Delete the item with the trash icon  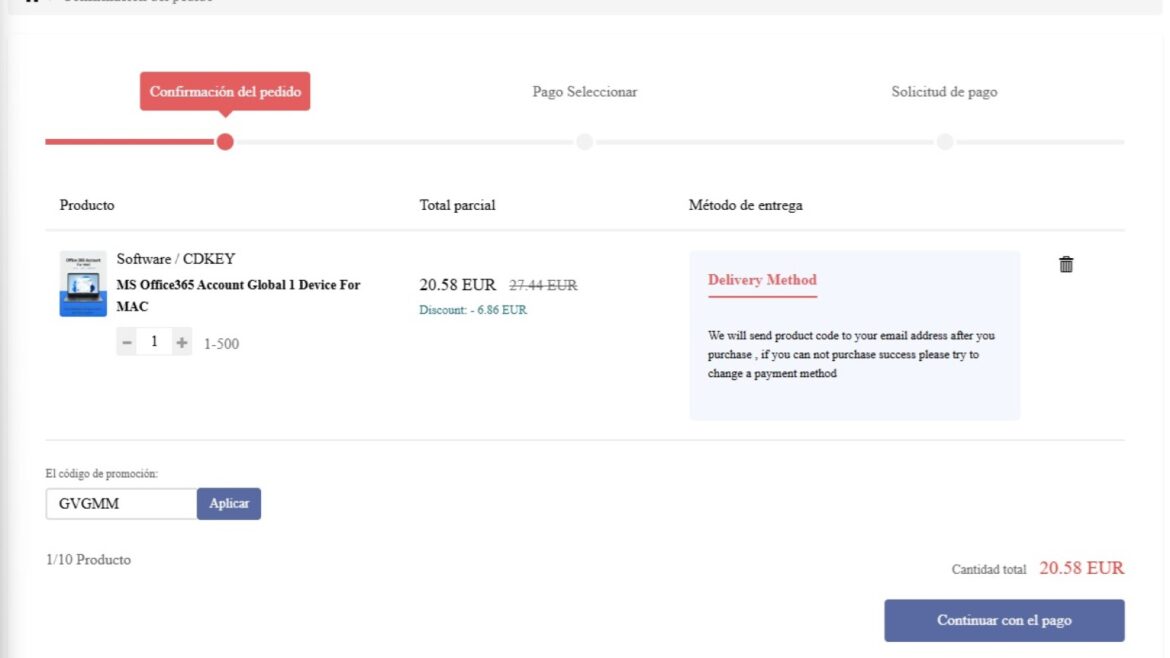[1066, 264]
